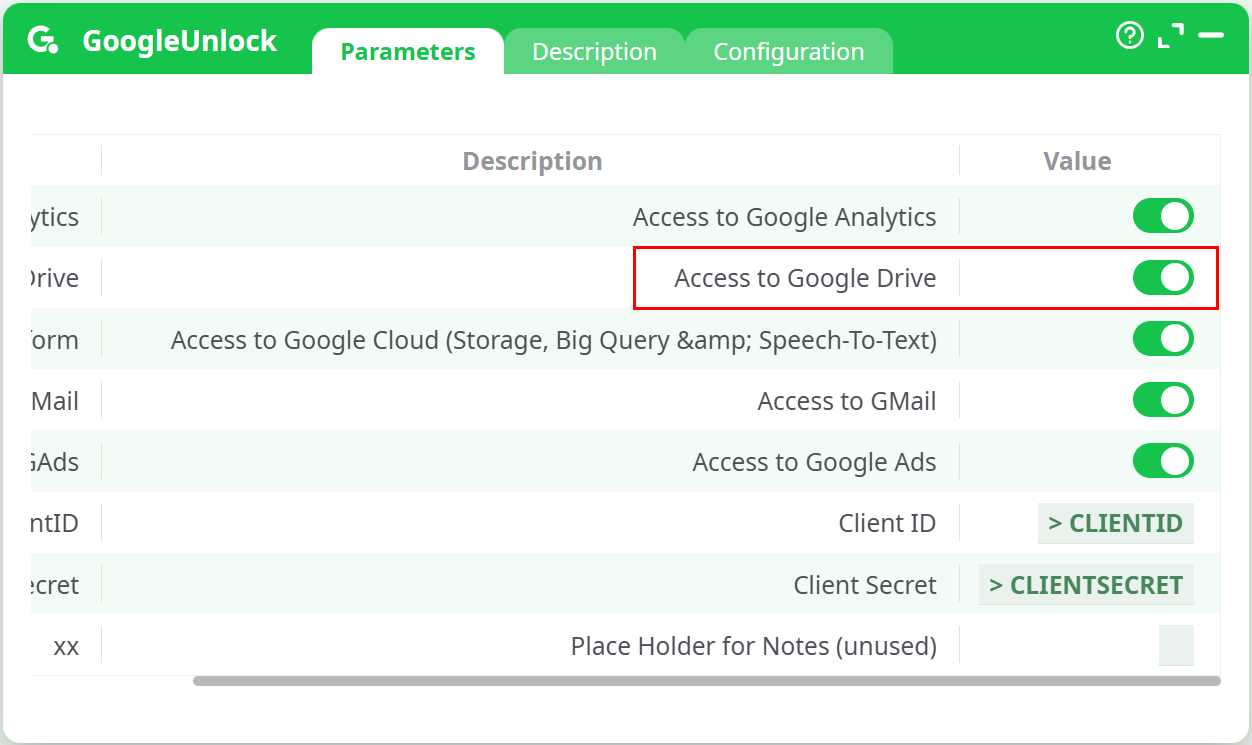This screenshot has width=1252, height=745.
Task: Click the Description column header
Action: click(x=532, y=161)
